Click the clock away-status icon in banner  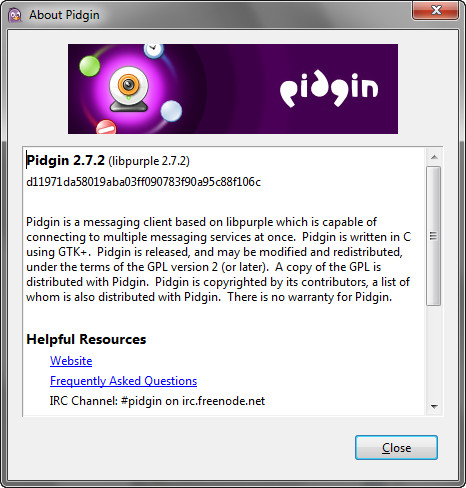154,51
